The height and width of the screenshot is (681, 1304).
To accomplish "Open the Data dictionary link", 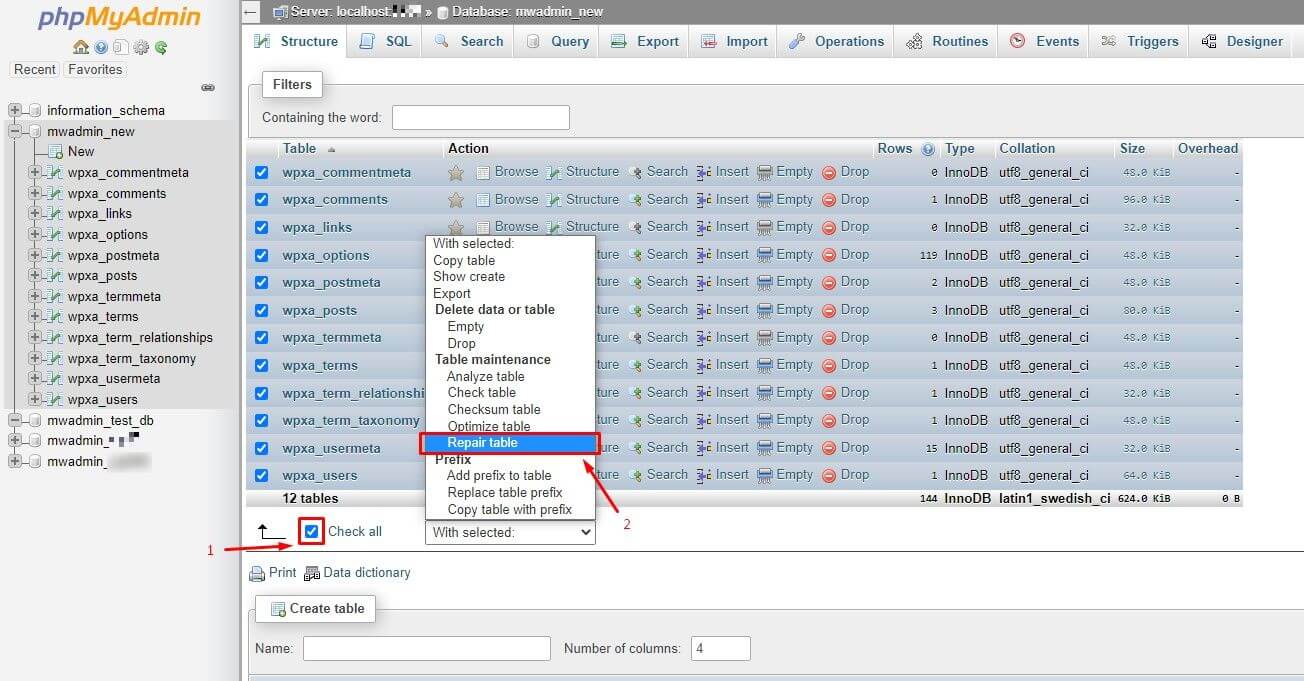I will click(367, 573).
